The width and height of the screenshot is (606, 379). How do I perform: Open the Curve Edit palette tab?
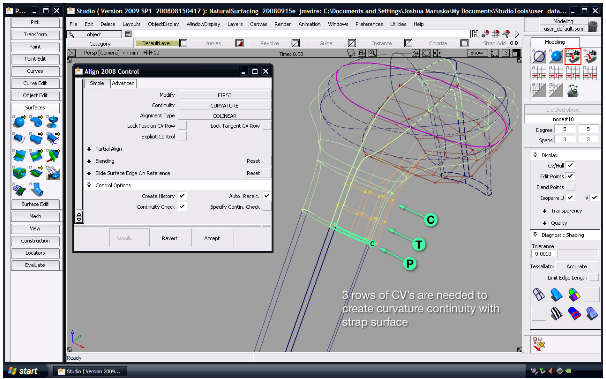35,83
